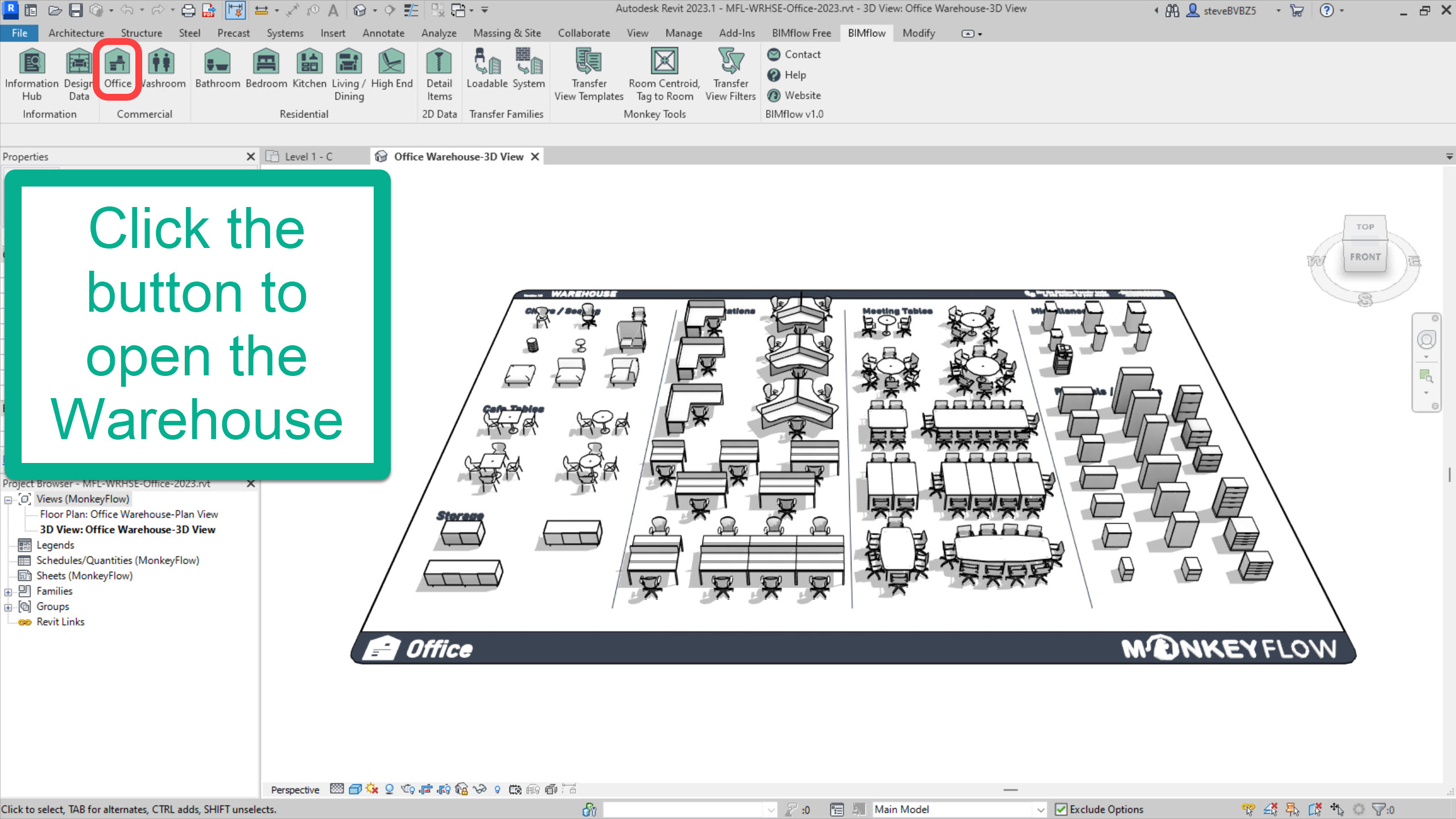Toggle shadows in view control bar
This screenshot has height=819, width=1456.
pyautogui.click(x=389, y=789)
